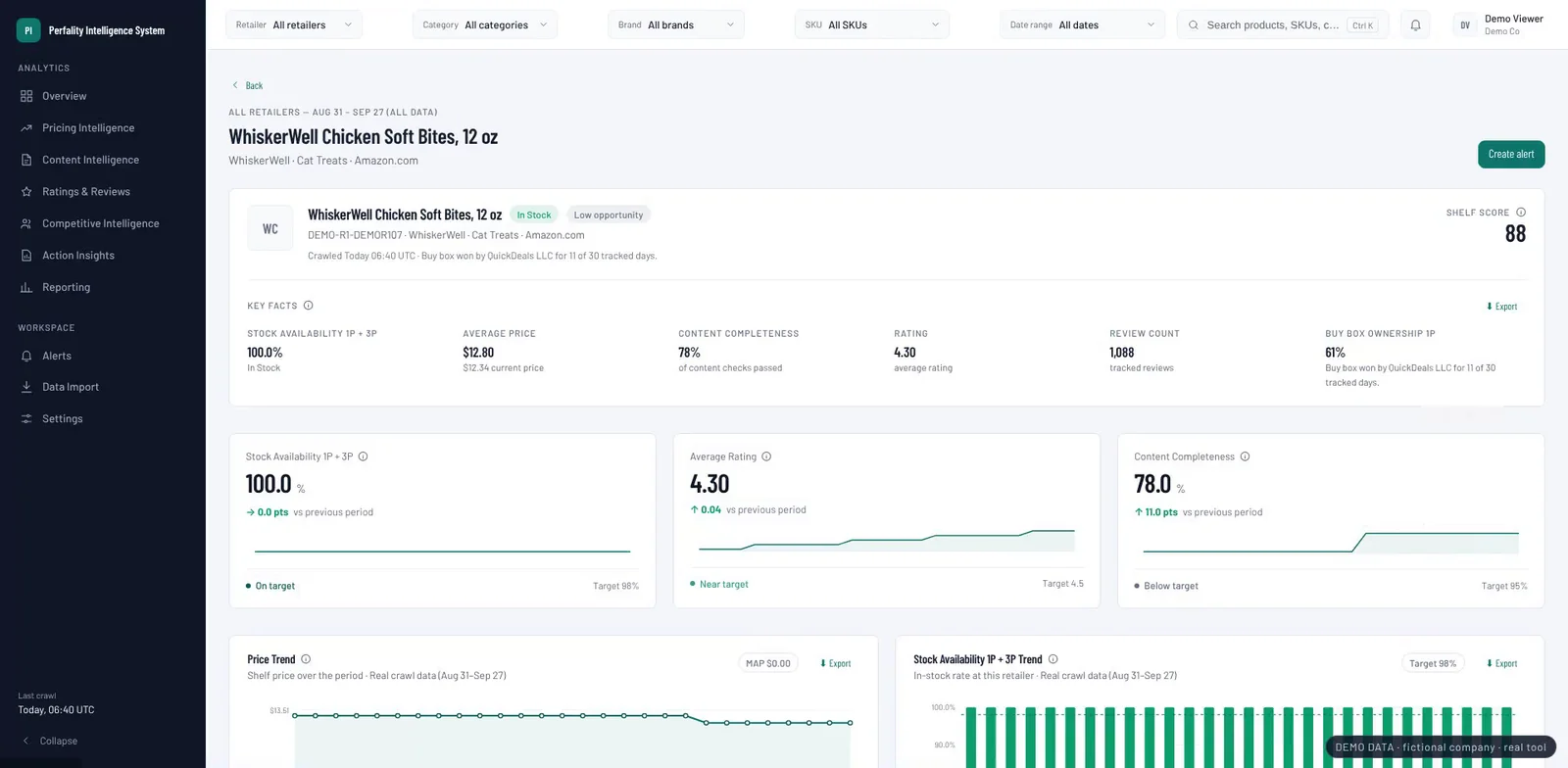Open Pricing Intelligence section
1568x768 pixels.
point(103,128)
